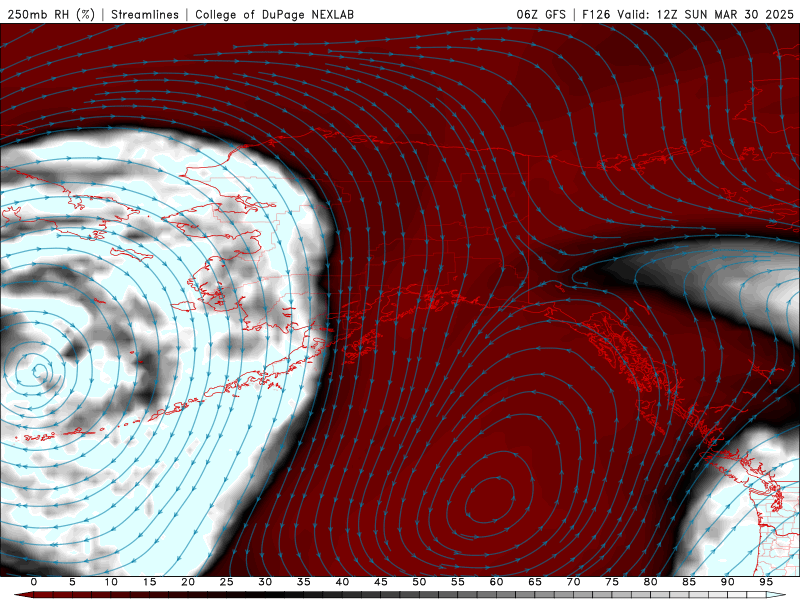Click the 'College of DuPage NEXLAB' text

pyautogui.click(x=274, y=14)
